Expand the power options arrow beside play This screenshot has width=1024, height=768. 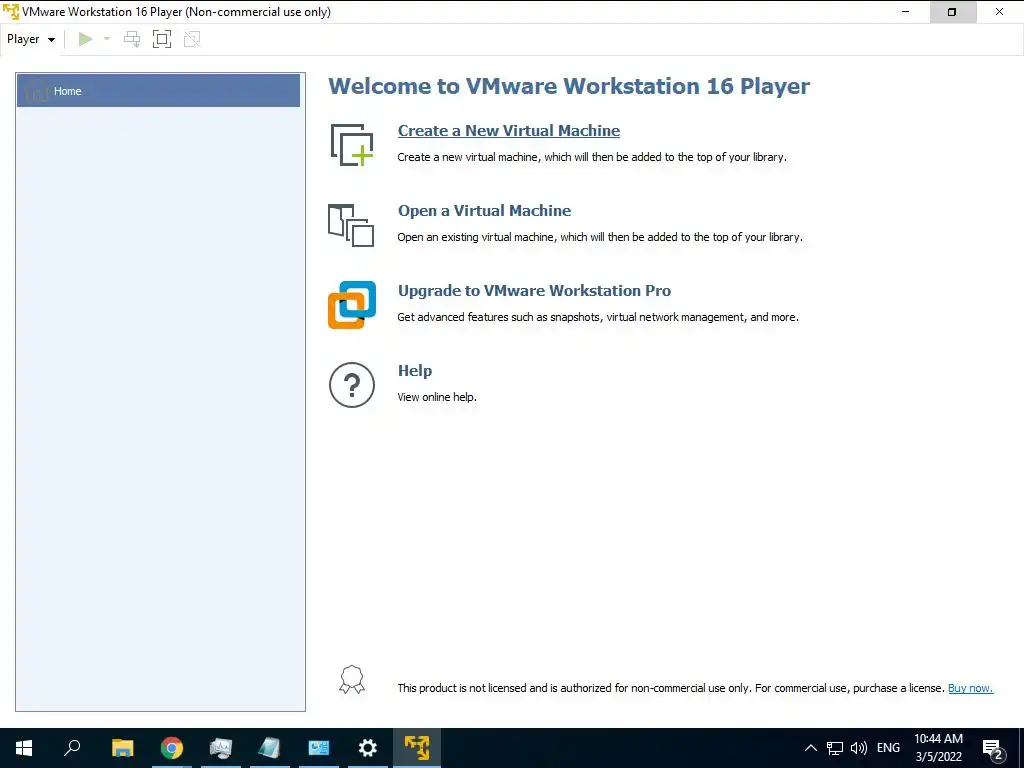click(107, 39)
